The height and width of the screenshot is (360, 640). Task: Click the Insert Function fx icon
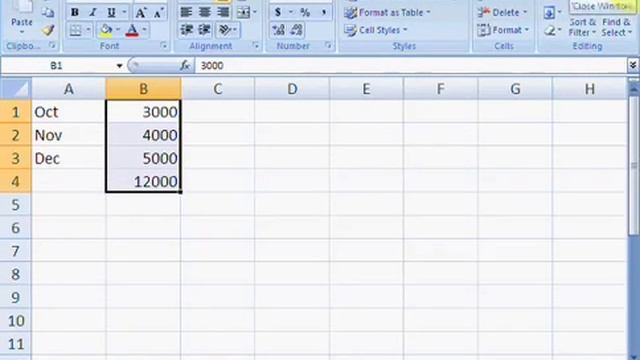click(x=185, y=65)
